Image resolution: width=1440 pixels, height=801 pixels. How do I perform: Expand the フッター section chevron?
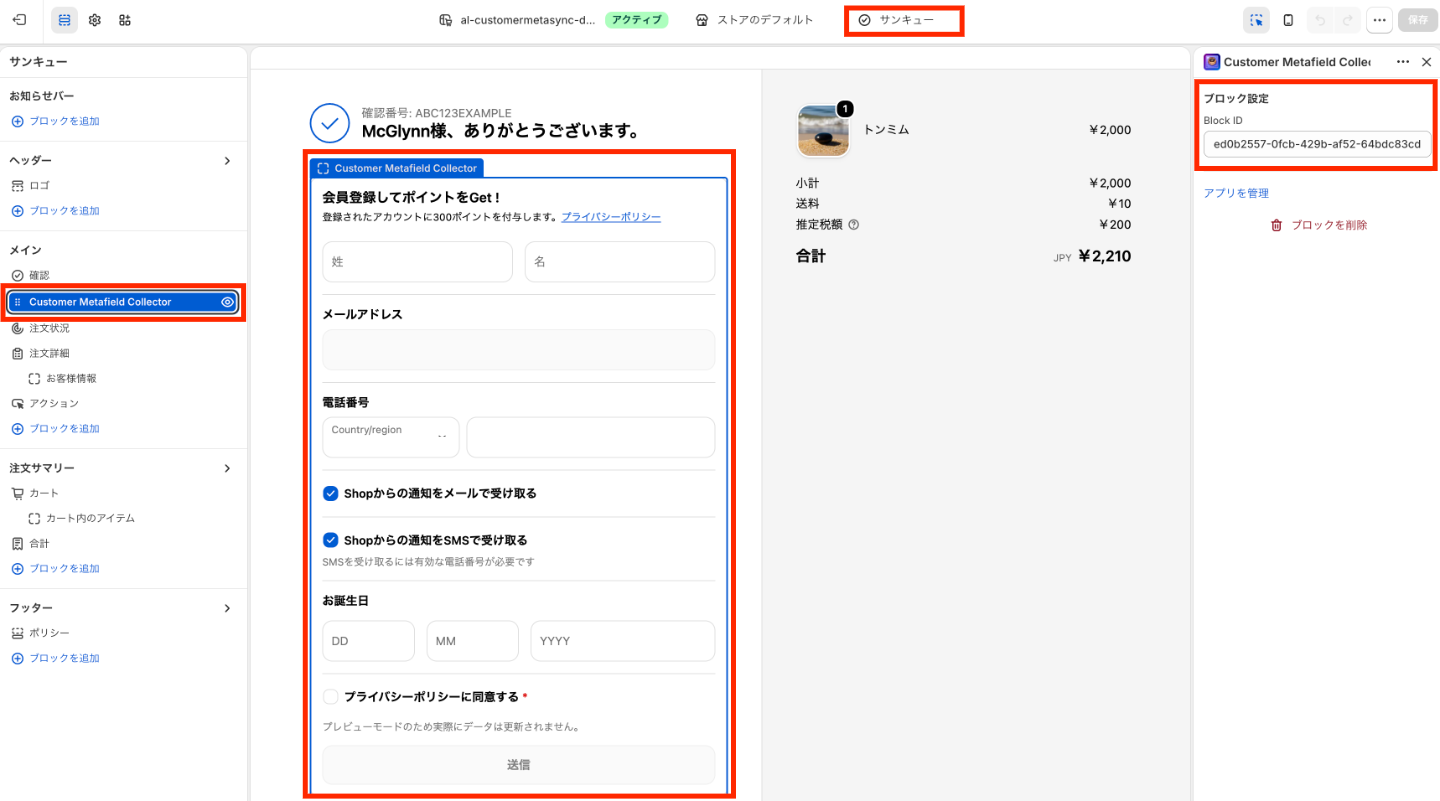[x=227, y=608]
